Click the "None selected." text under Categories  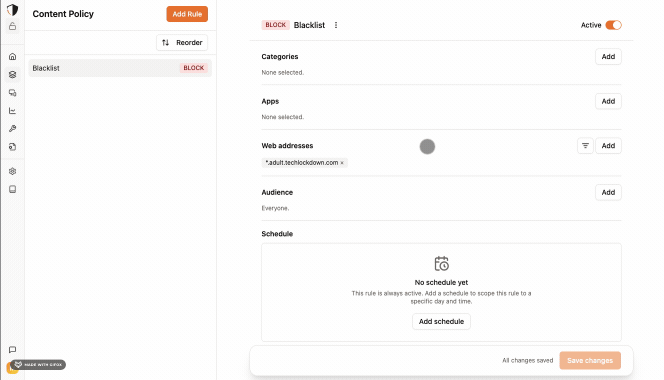[282, 72]
